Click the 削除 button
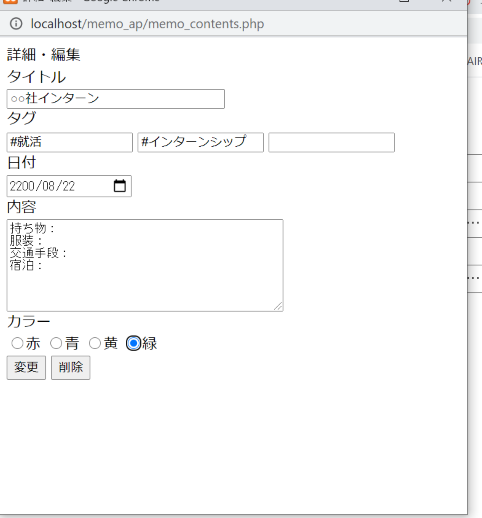This screenshot has width=482, height=518. 71,367
